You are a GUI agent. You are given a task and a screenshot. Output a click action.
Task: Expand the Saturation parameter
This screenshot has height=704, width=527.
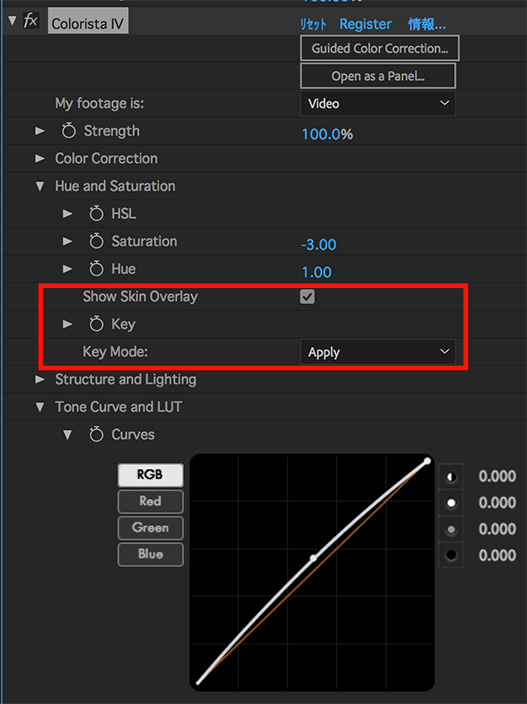(x=67, y=242)
